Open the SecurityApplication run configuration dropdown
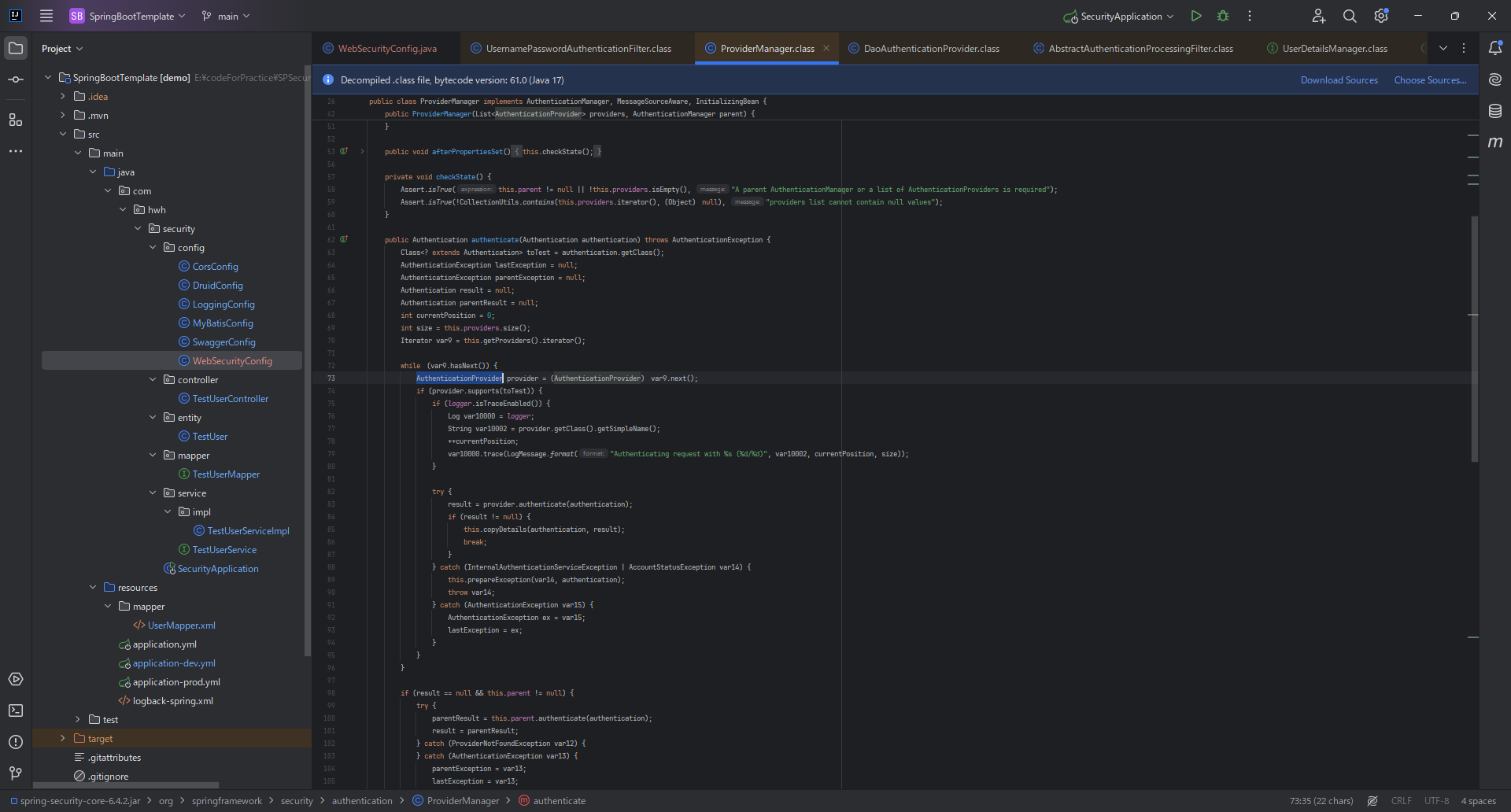The width and height of the screenshot is (1511, 812). click(x=1118, y=16)
